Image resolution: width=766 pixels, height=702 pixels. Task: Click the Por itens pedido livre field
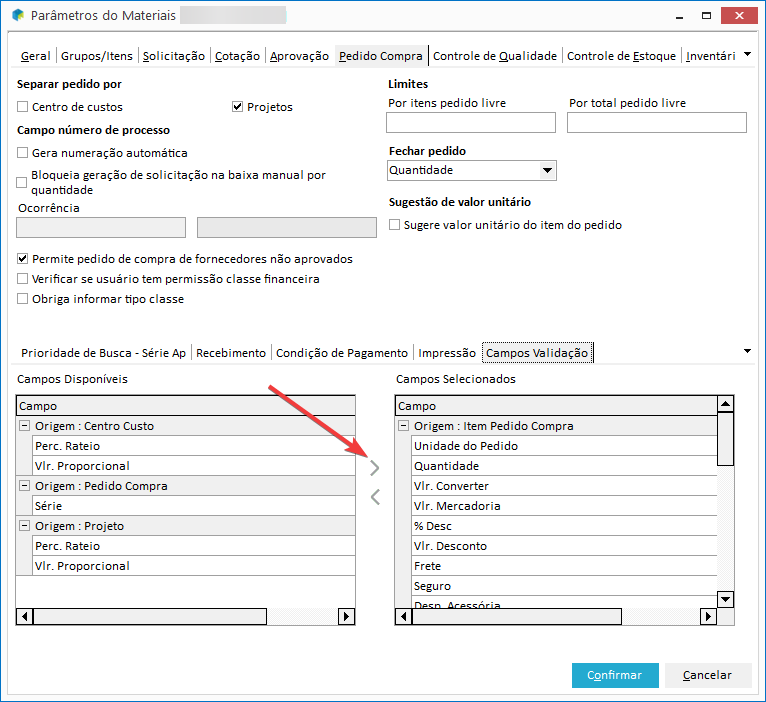(x=470, y=123)
